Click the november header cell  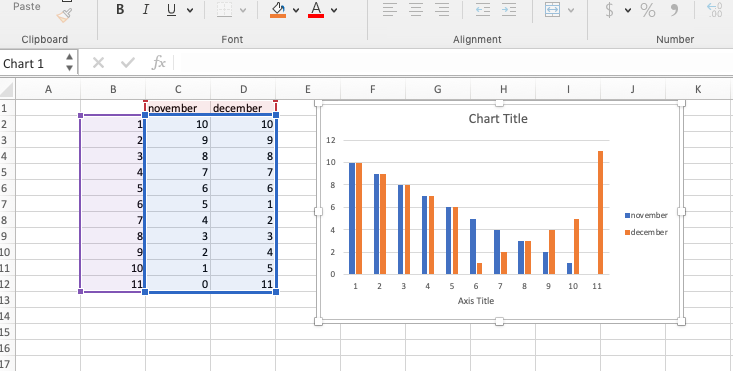pyautogui.click(x=178, y=108)
